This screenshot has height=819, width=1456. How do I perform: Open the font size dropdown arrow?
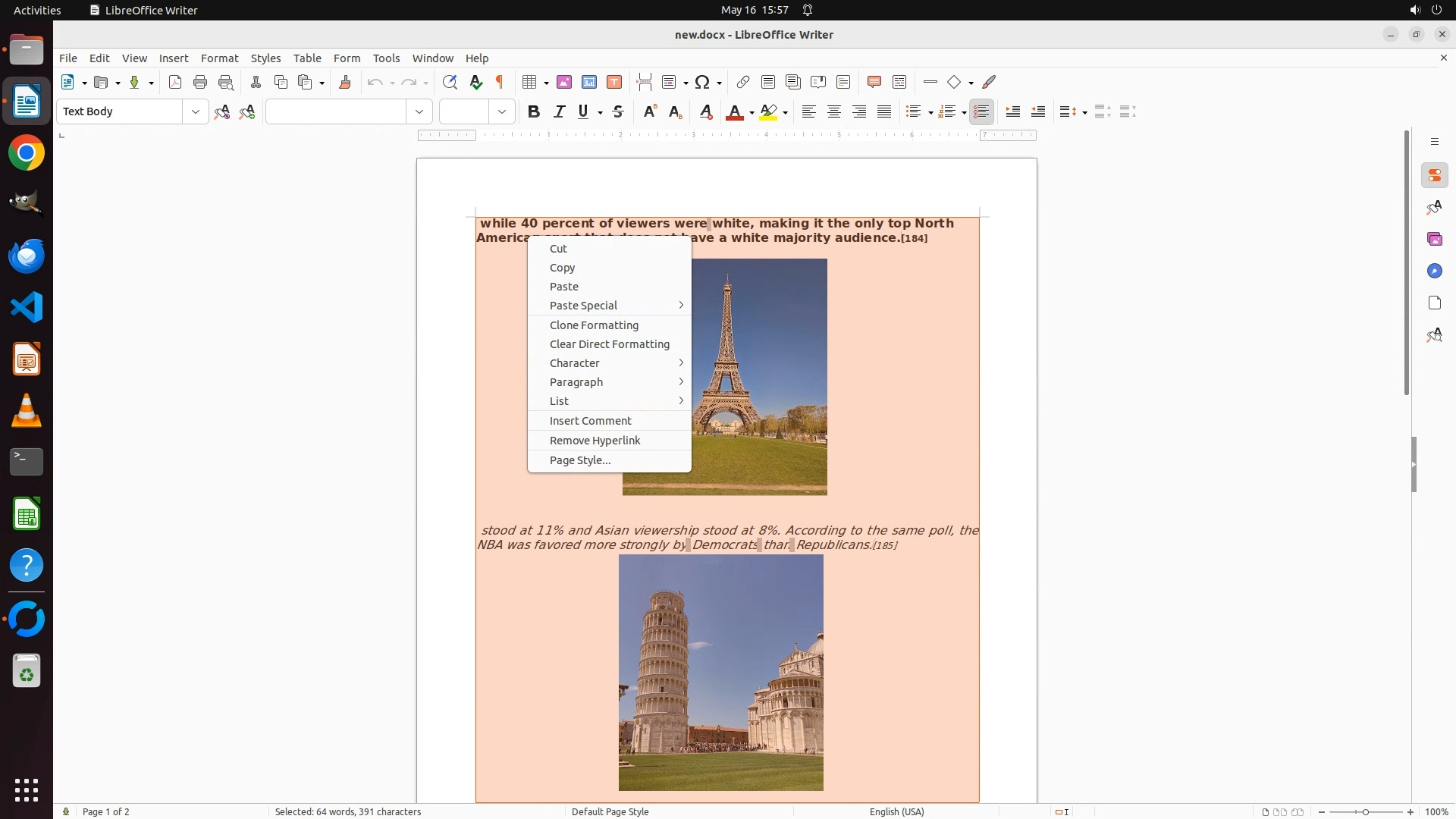(x=502, y=111)
